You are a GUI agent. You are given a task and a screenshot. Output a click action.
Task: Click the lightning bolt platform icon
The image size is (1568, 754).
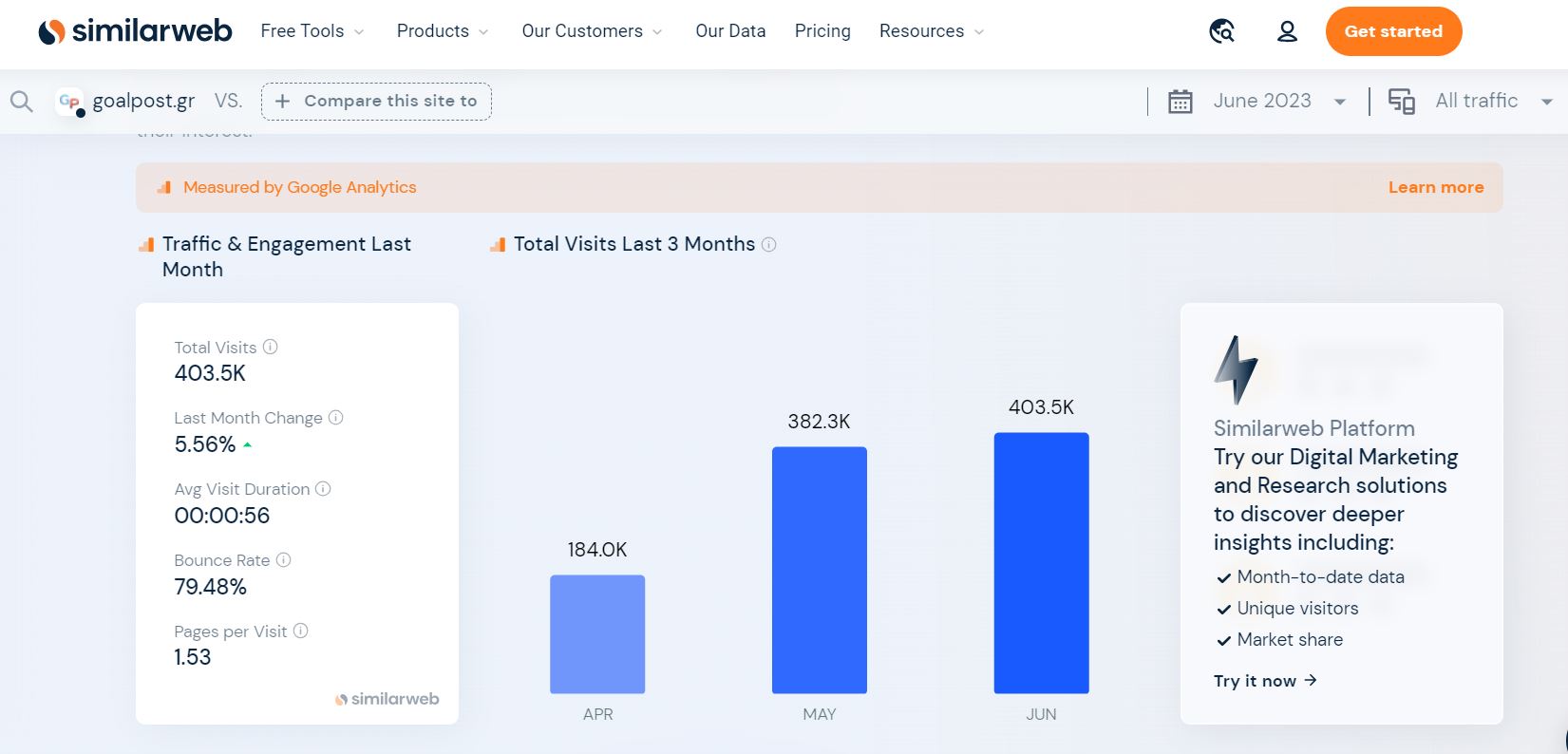click(1236, 369)
